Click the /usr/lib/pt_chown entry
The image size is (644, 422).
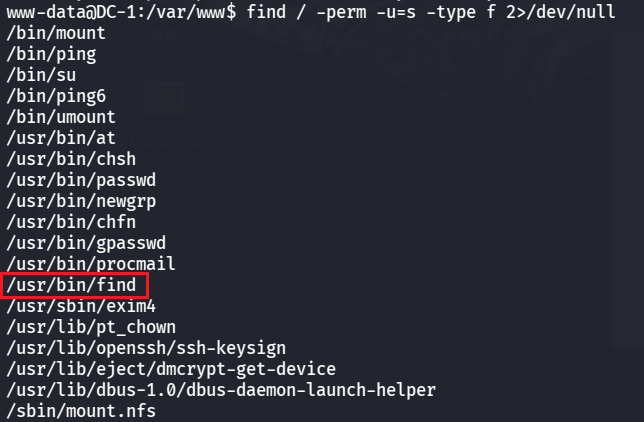coord(91,327)
